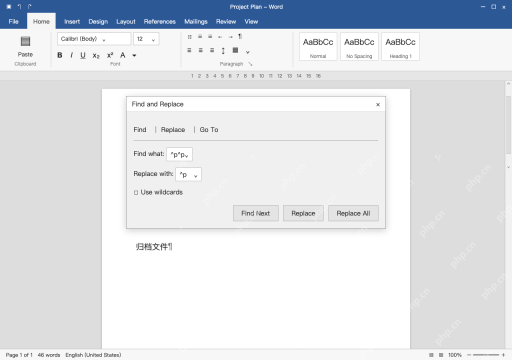Click into the Find what field
Viewport: 512px width, 360px height.
(179, 154)
